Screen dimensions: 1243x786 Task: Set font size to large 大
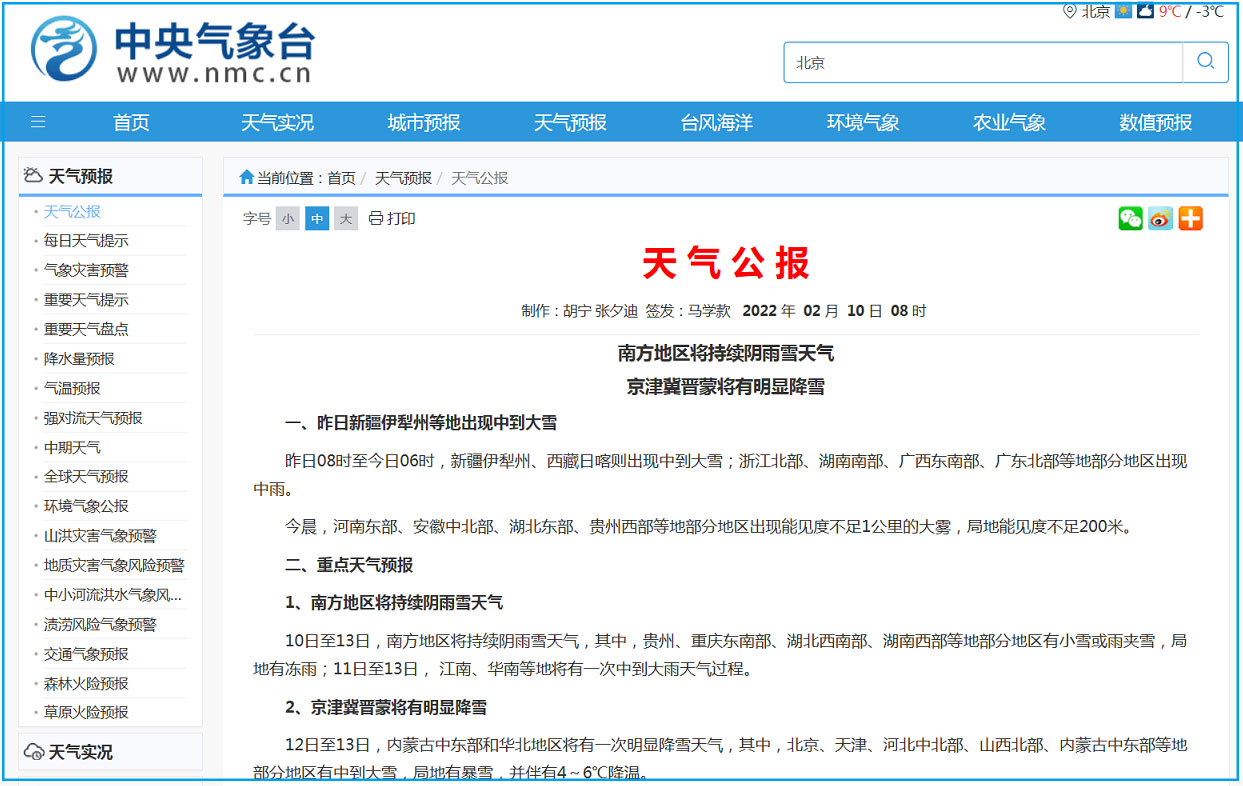tap(346, 219)
